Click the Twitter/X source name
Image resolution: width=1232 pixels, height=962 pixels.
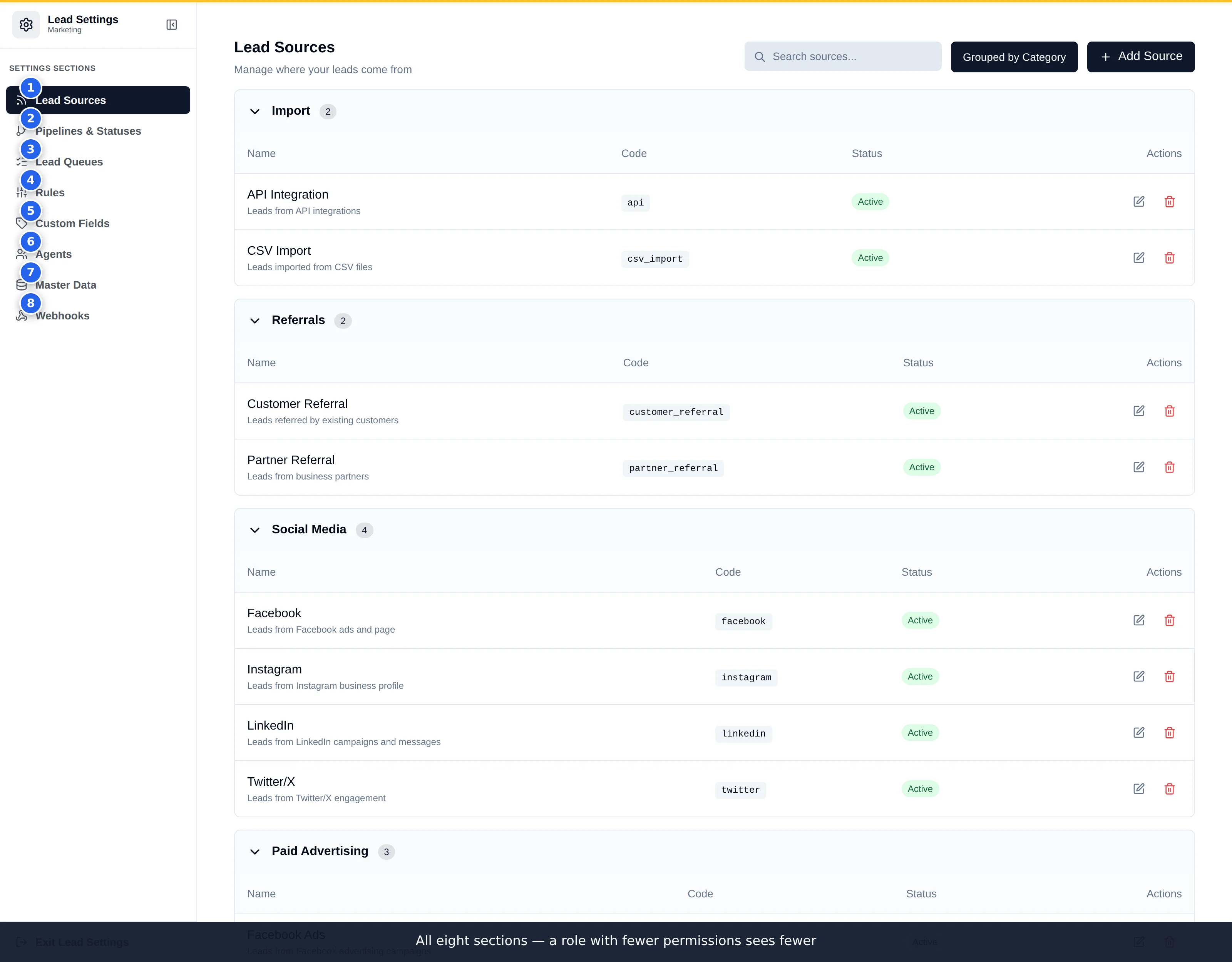[271, 782]
